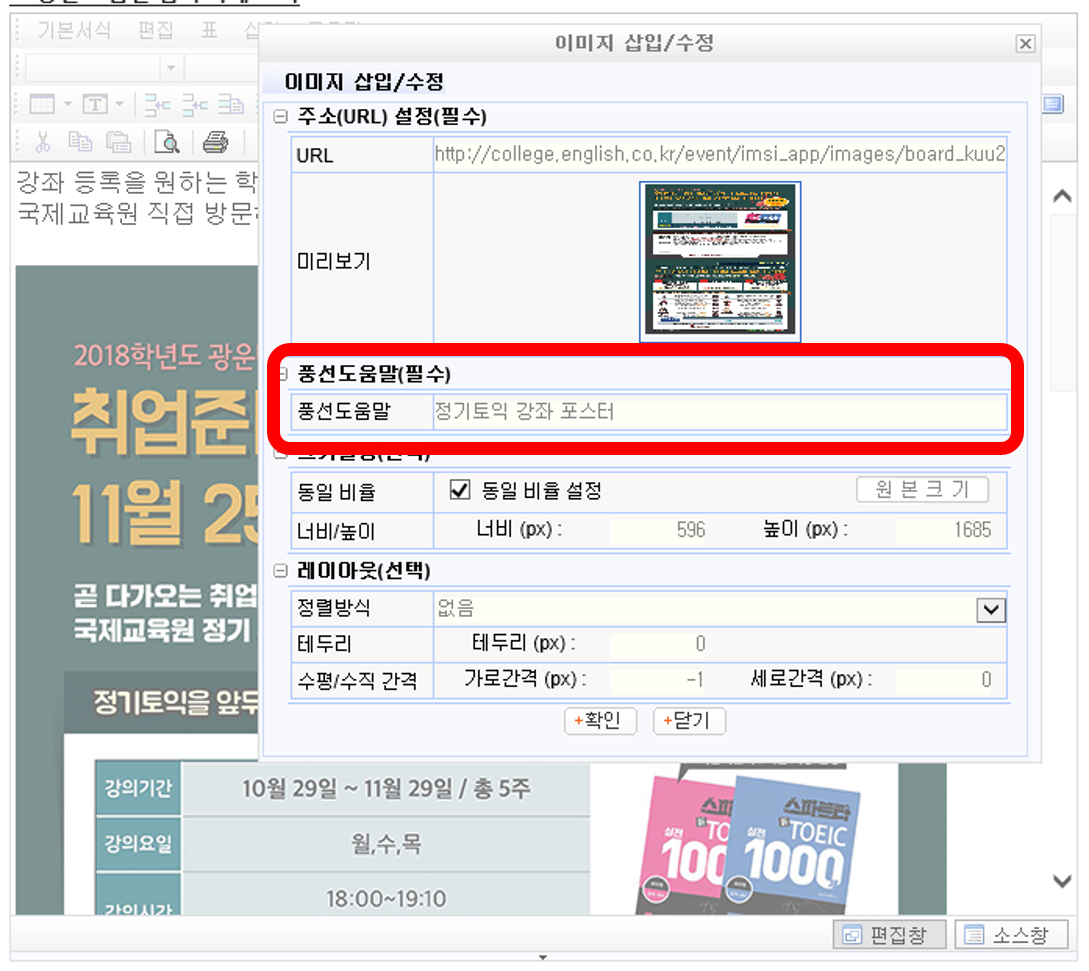Image resolution: width=1089 pixels, height=971 pixels.
Task: Click the 풍선도움말 text field
Action: pyautogui.click(x=720, y=411)
